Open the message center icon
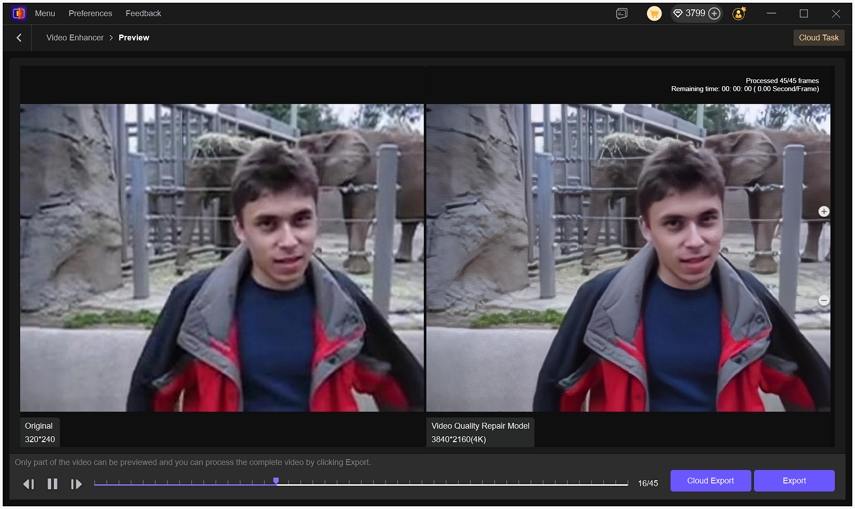855x509 pixels. (622, 14)
